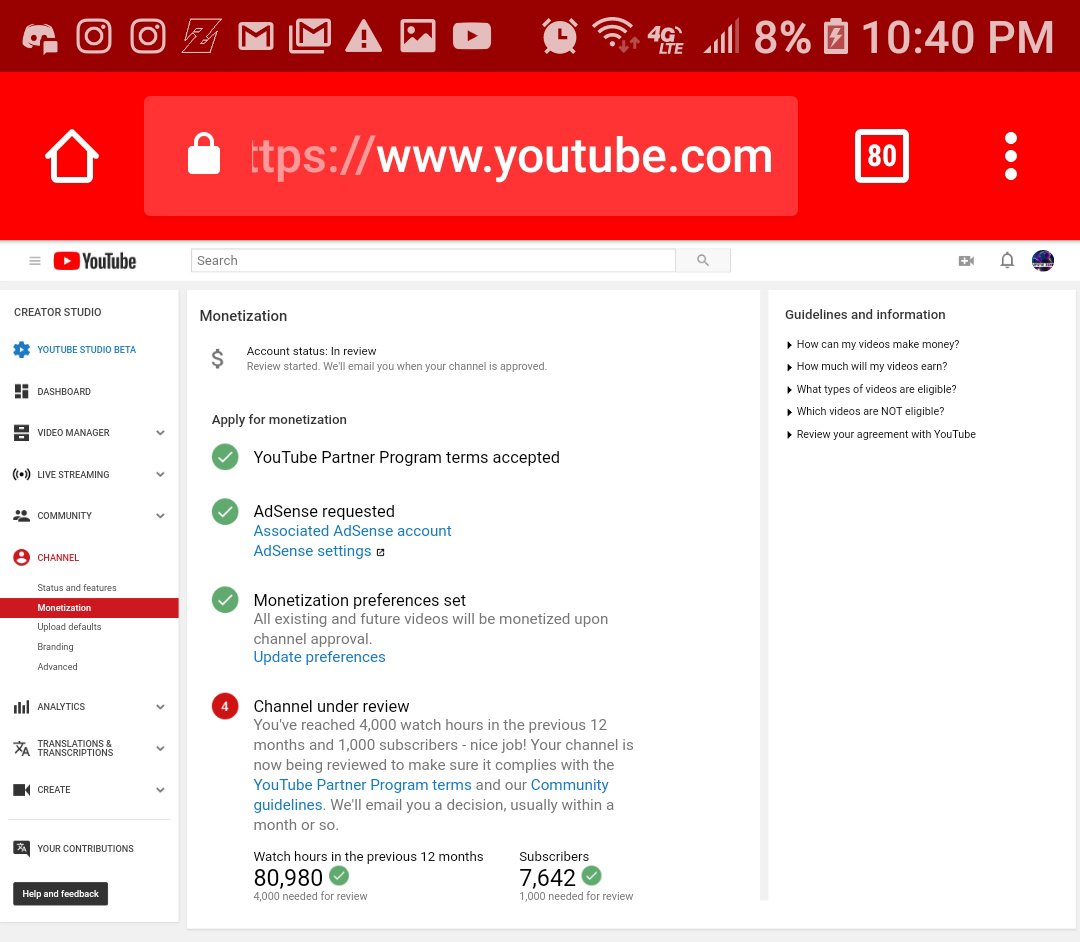Tap the secure lock icon in address bar
This screenshot has height=942, width=1080.
point(204,154)
